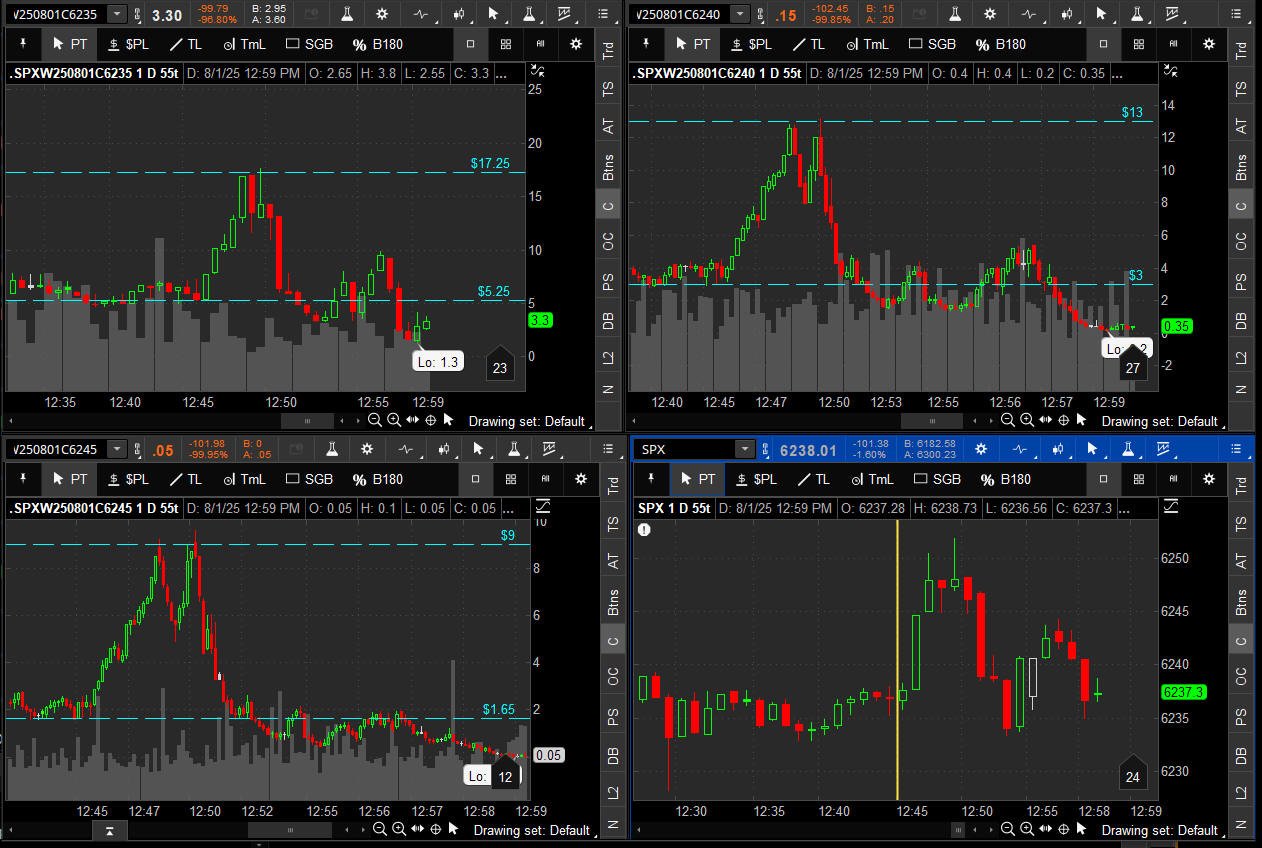The height and width of the screenshot is (848, 1262).
Task: Click the horizontal scrollbar thumb under C6245 chart
Action: click(290, 830)
